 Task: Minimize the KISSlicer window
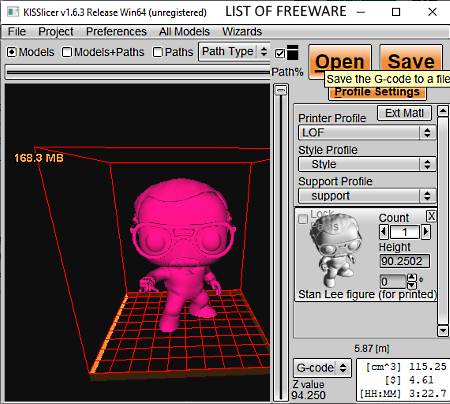tap(361, 12)
